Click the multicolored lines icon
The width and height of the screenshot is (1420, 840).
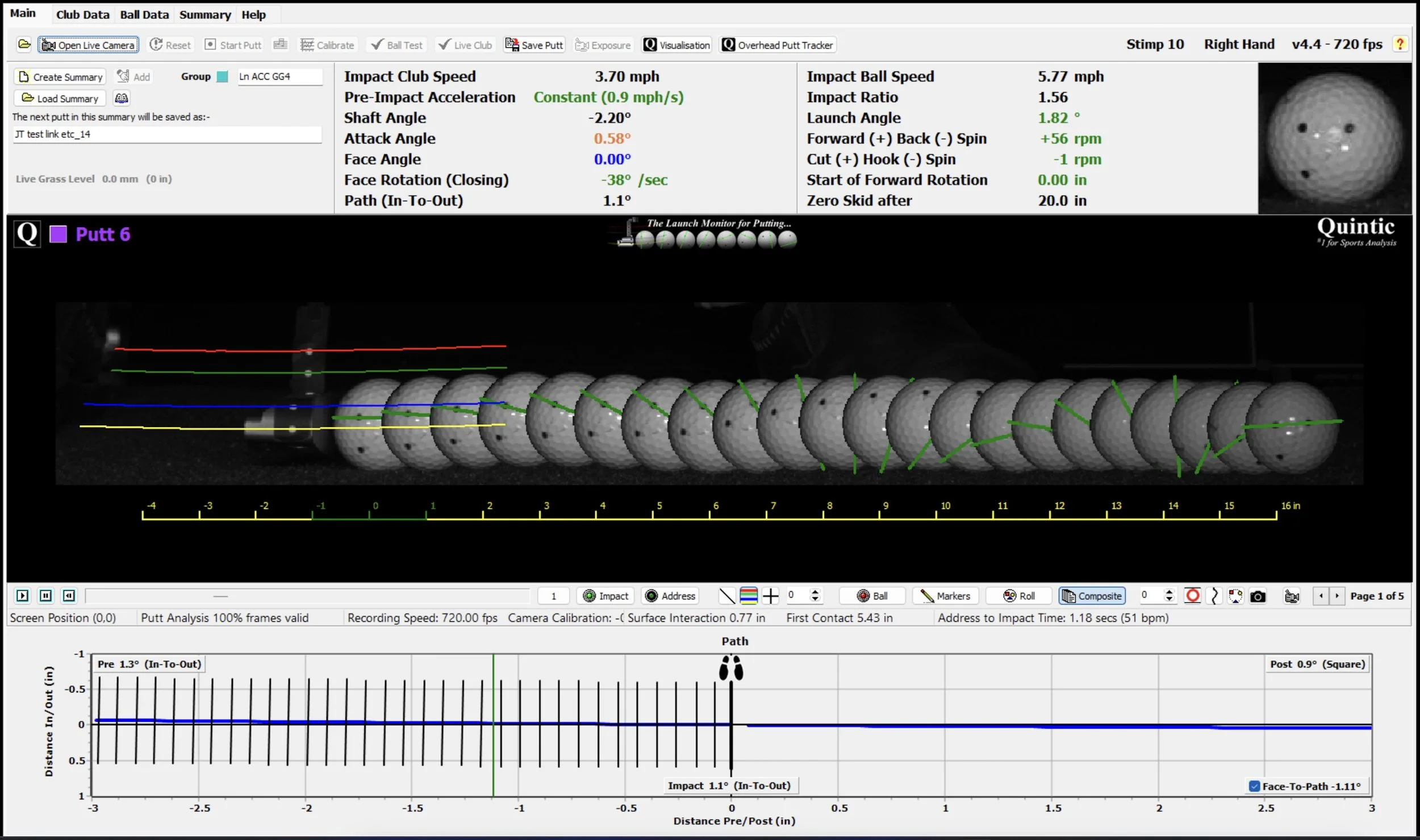pos(749,596)
